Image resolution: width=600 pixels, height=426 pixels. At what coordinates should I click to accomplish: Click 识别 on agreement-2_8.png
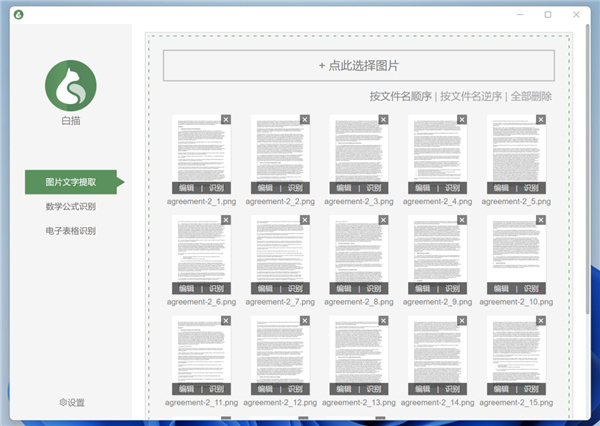pyautogui.click(x=374, y=289)
